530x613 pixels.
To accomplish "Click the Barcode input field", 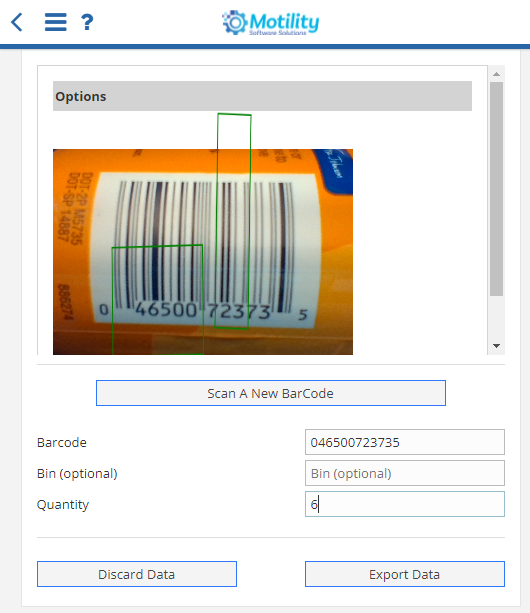I will (x=405, y=442).
